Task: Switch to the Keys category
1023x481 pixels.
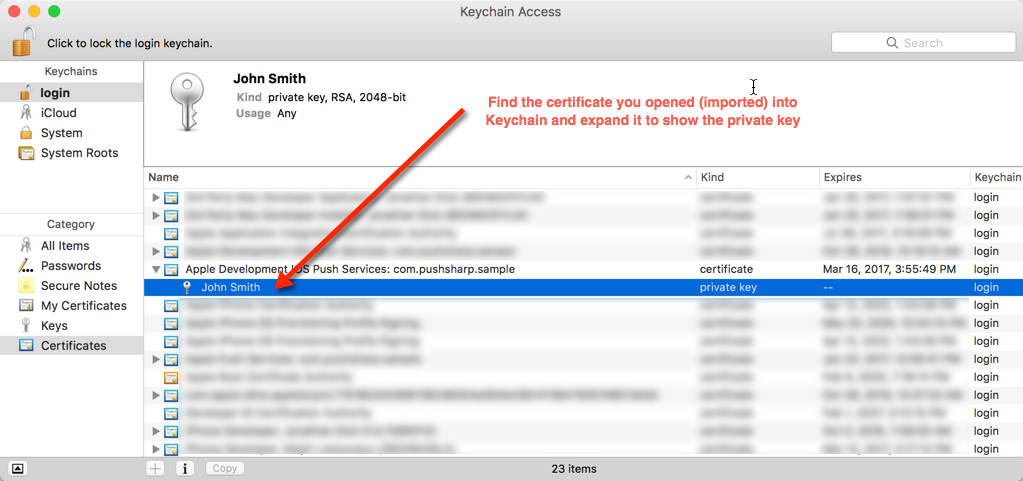Action: (72, 326)
